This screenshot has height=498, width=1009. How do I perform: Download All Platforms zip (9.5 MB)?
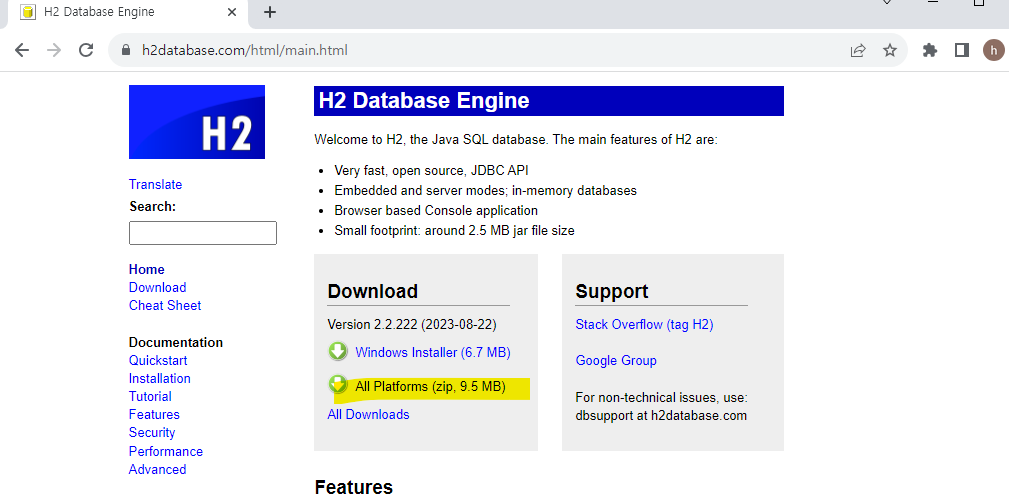pos(430,387)
